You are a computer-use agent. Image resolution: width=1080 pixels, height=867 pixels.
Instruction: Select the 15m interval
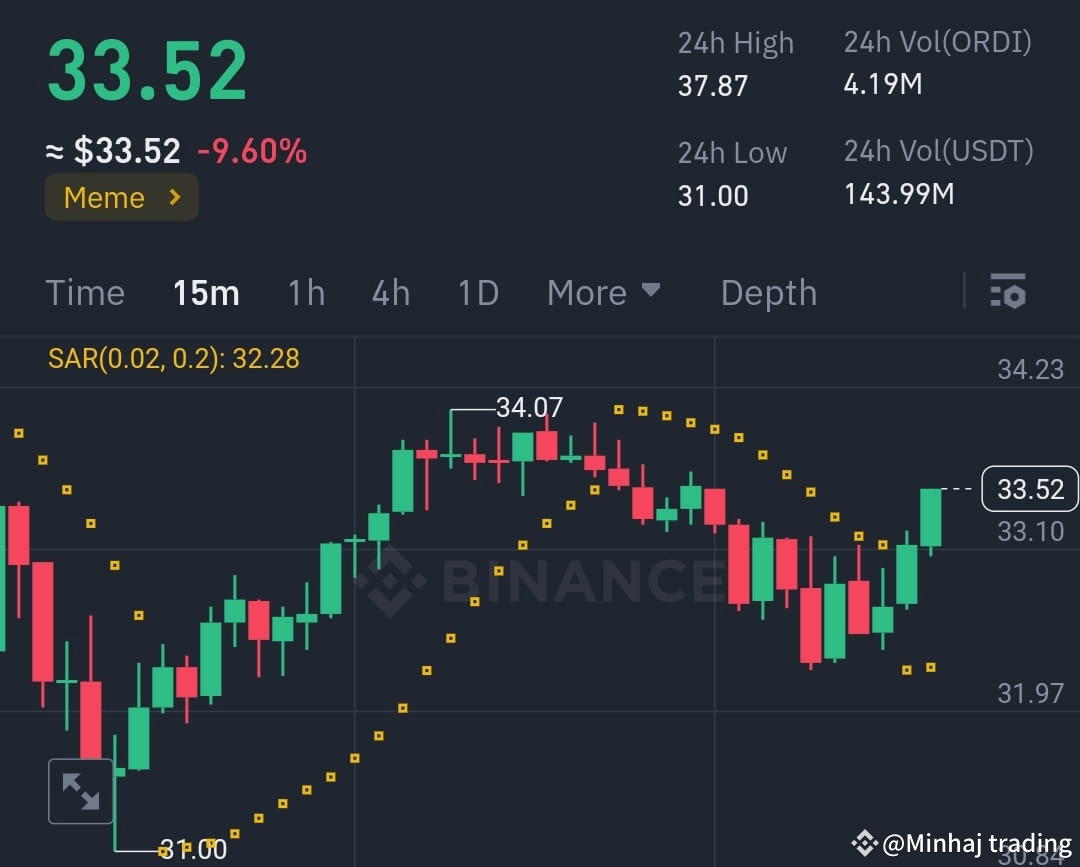206,292
